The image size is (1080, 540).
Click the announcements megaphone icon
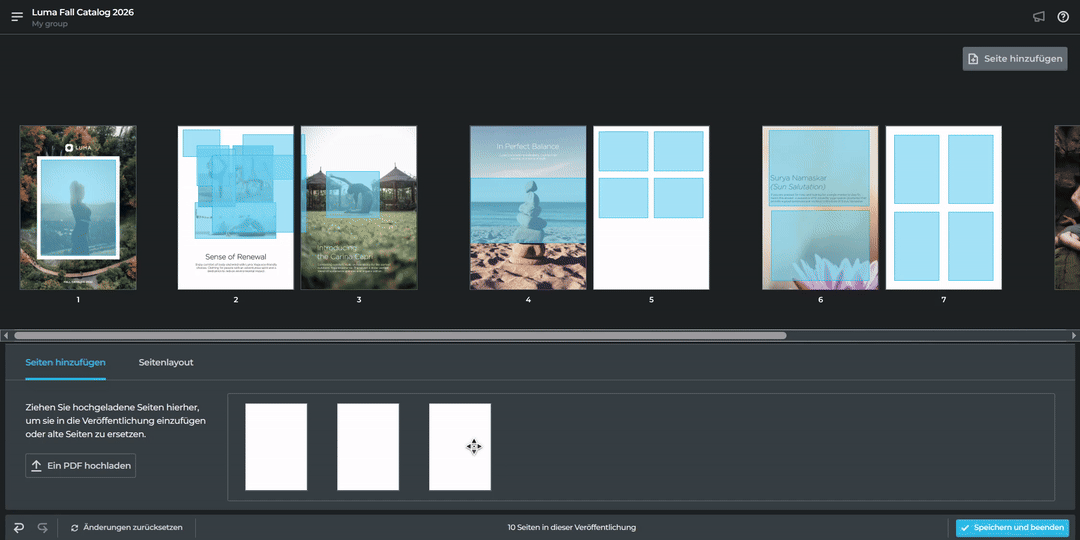coord(1039,17)
